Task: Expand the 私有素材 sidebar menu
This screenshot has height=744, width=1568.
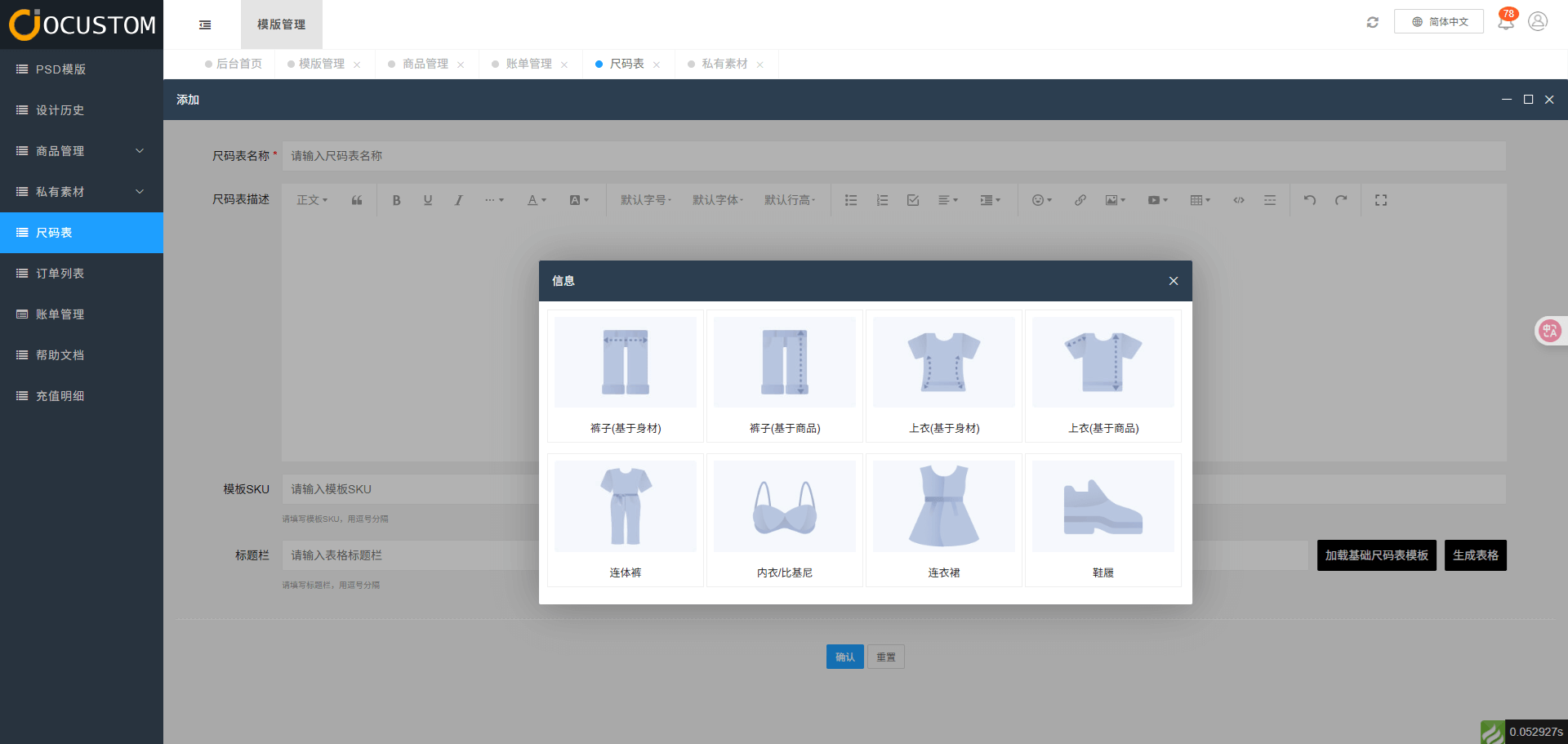Action: [82, 192]
